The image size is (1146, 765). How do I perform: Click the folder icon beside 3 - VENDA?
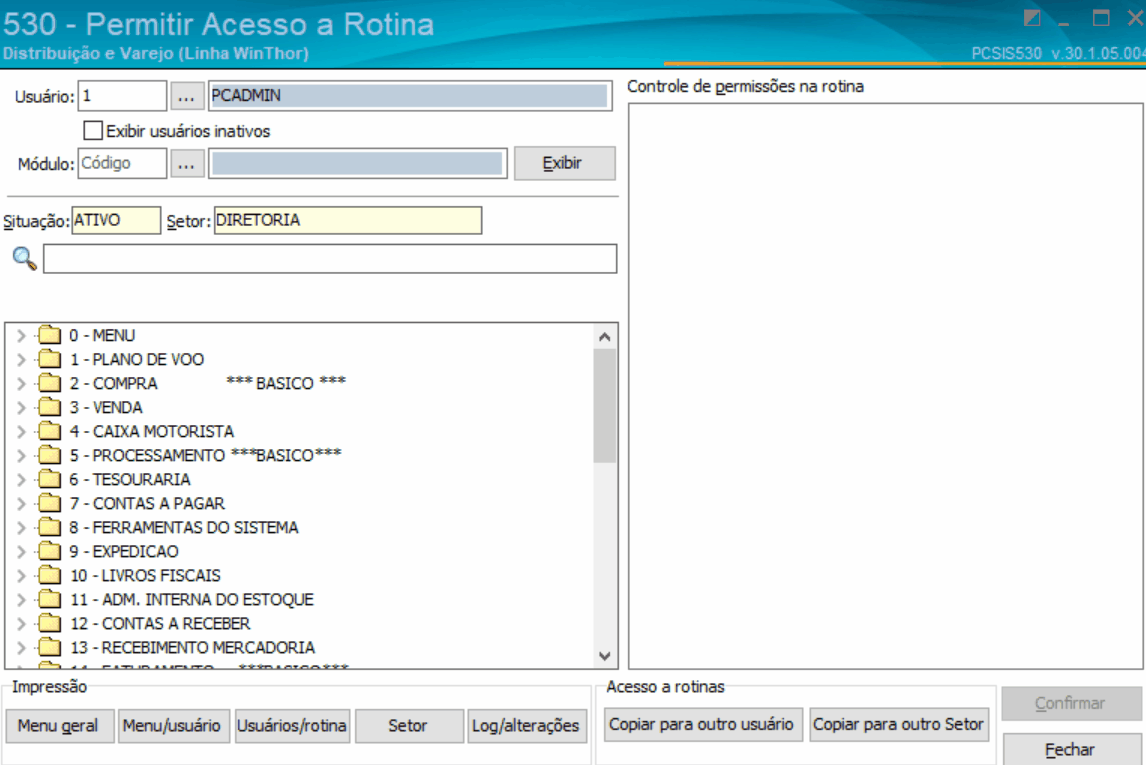click(50, 407)
